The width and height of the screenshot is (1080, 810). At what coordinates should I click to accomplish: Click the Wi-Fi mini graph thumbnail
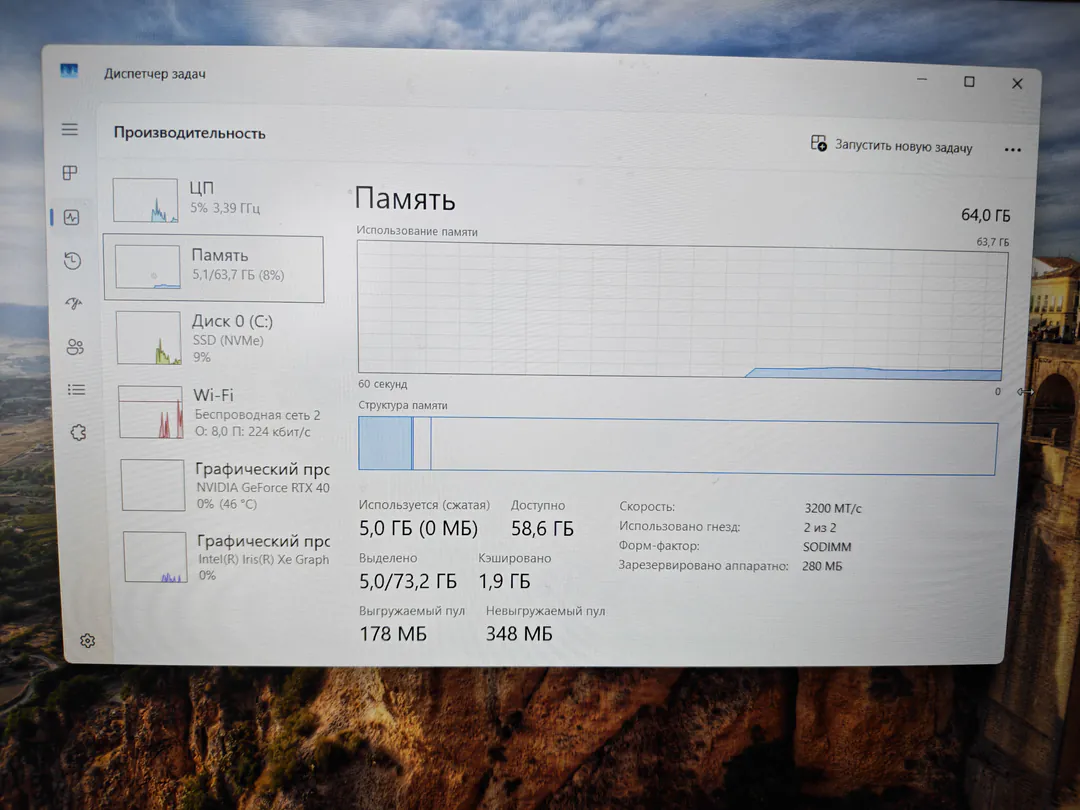click(x=151, y=412)
